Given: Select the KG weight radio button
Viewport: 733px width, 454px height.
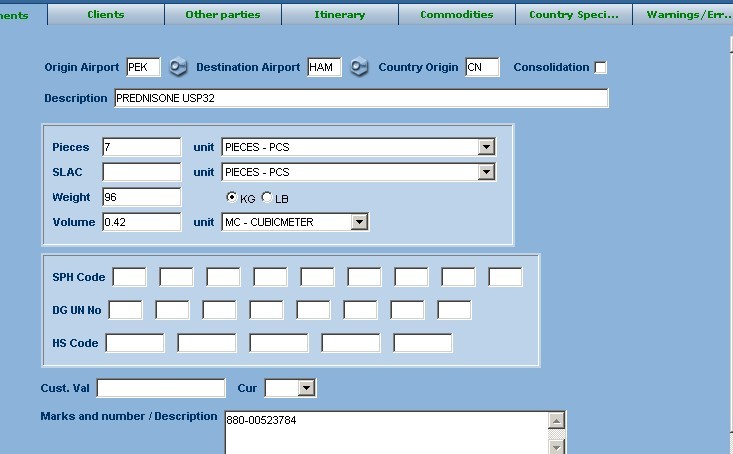Looking at the screenshot, I should (x=232, y=198).
